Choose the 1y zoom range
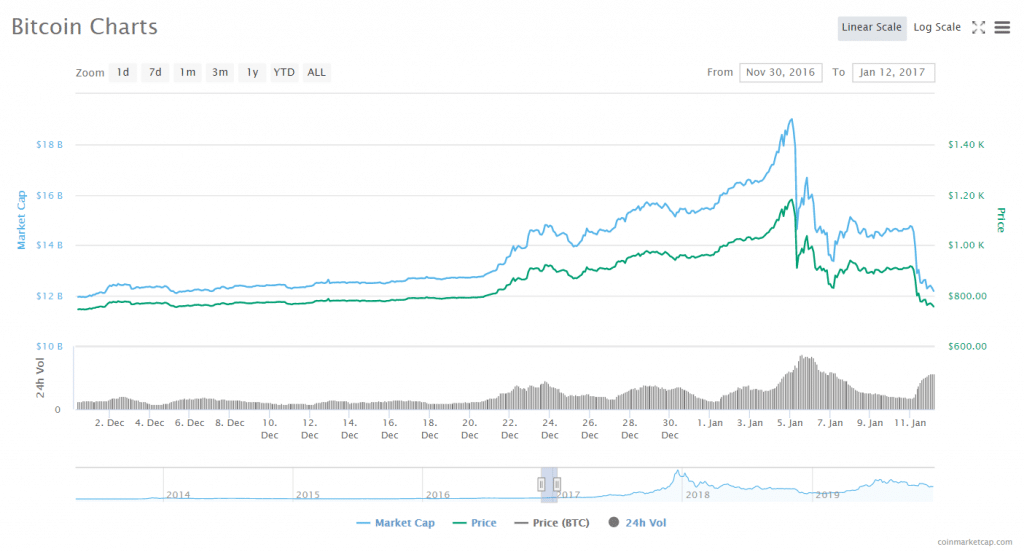The image size is (1024, 552). coord(252,72)
